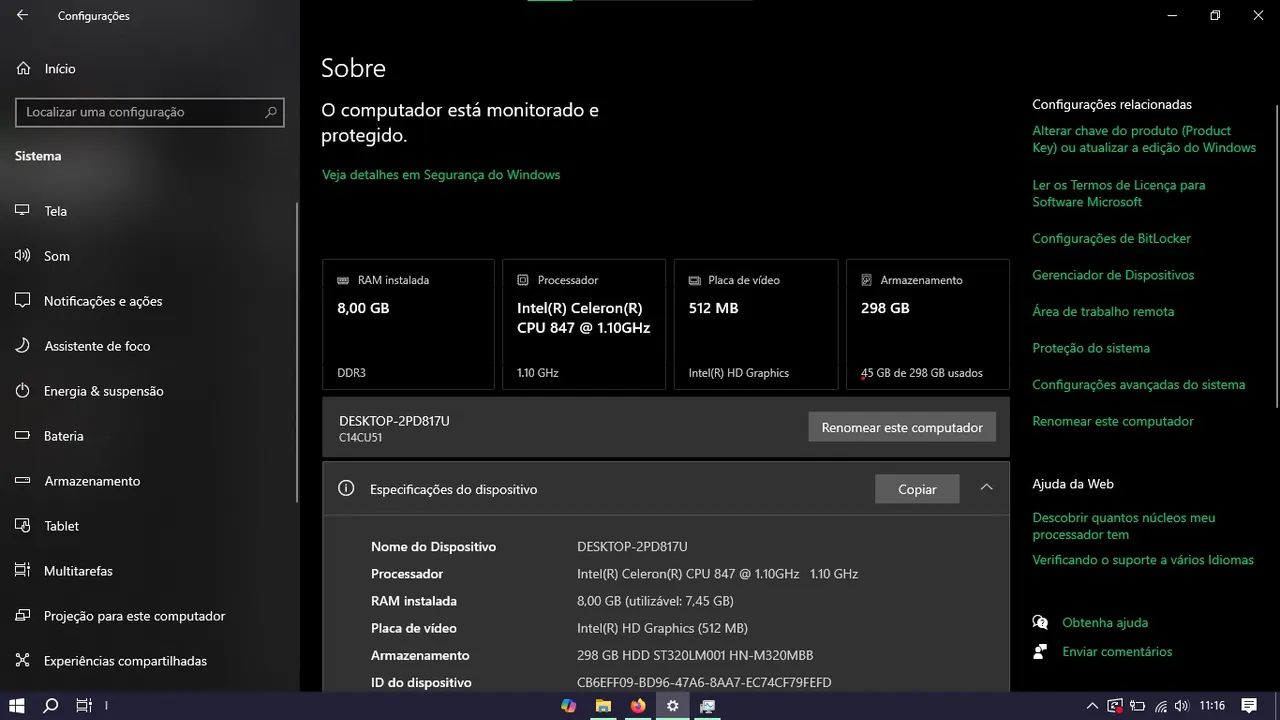Open Proteção do sistema link
This screenshot has width=1280, height=720.
(1091, 348)
